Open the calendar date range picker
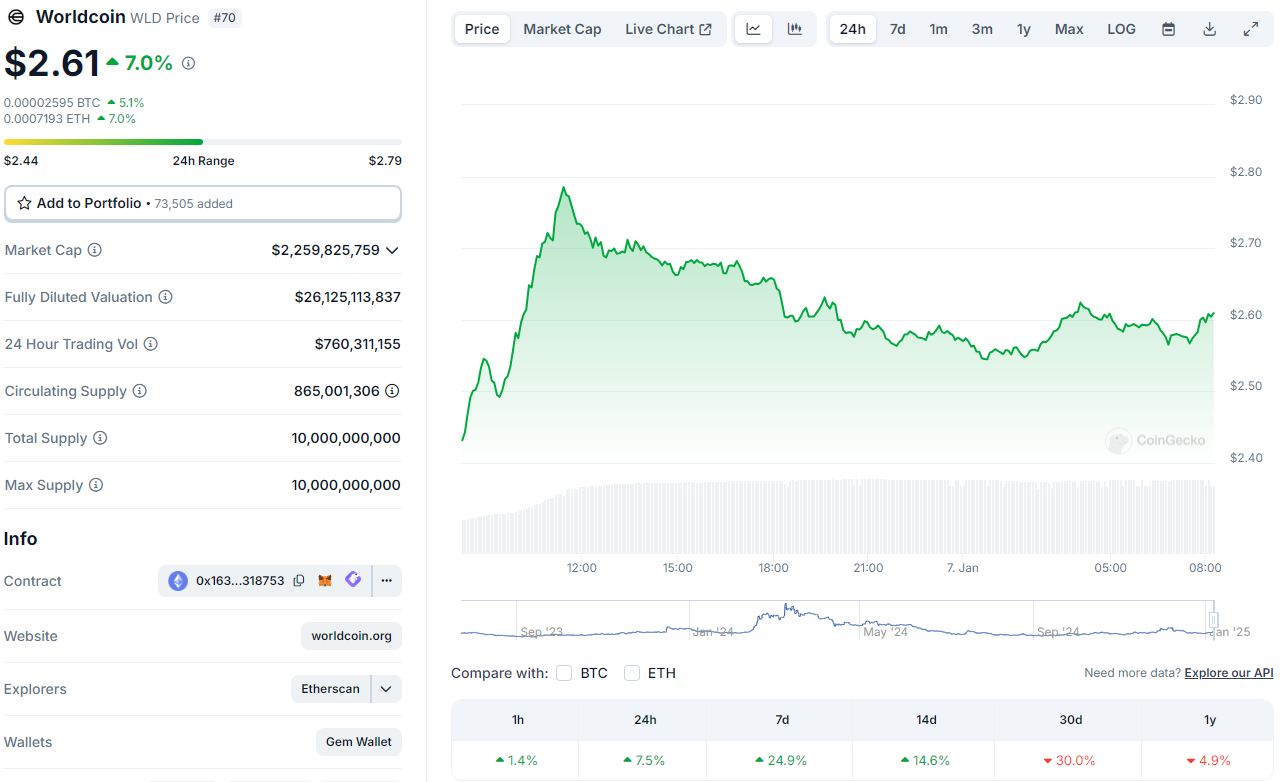1280x782 pixels. [1168, 29]
